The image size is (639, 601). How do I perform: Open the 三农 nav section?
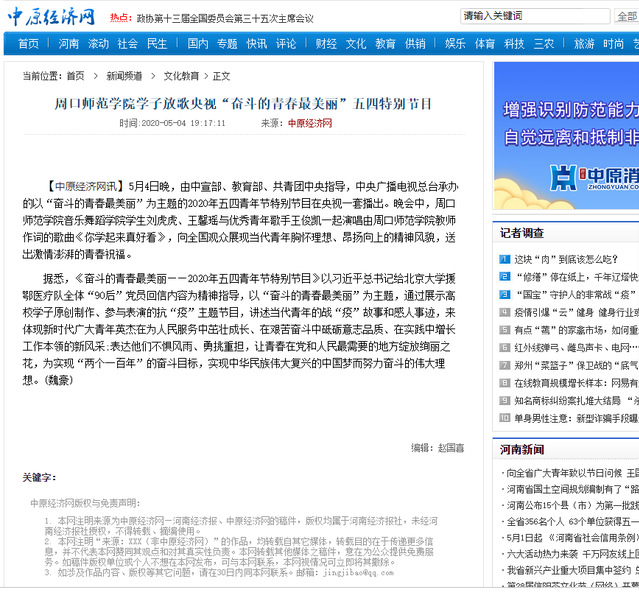[x=544, y=44]
